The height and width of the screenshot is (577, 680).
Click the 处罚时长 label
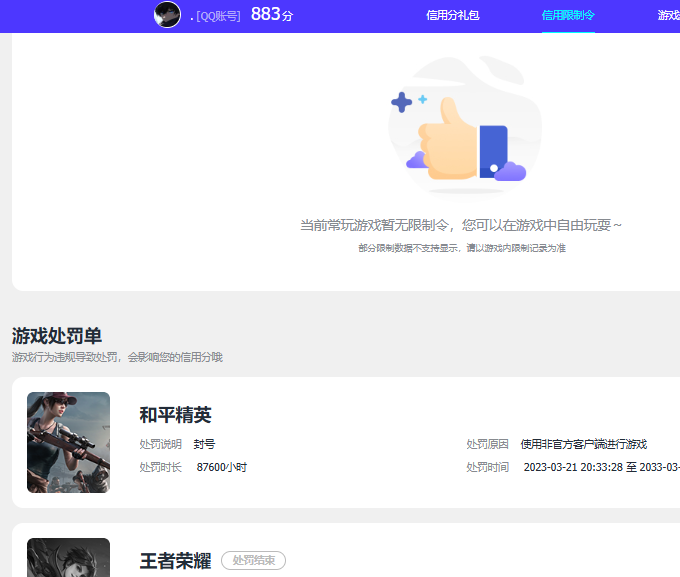(x=160, y=467)
